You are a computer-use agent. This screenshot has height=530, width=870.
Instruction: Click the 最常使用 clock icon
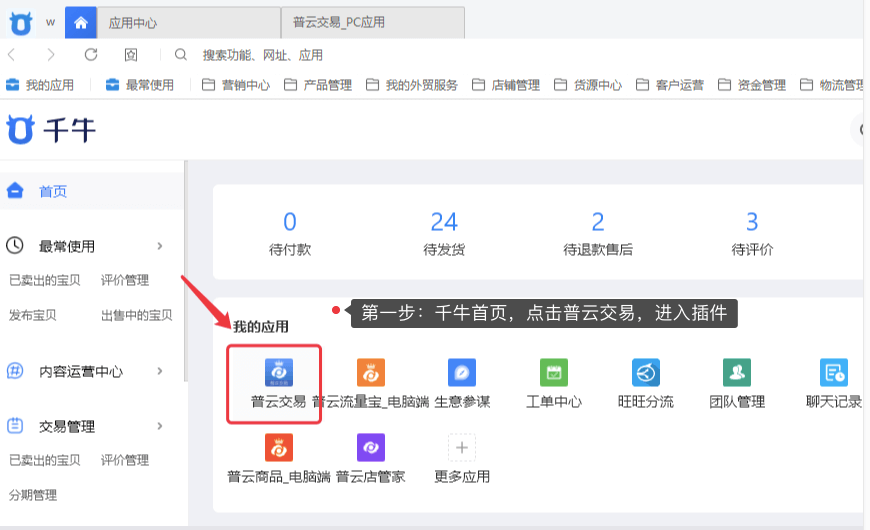(14, 245)
